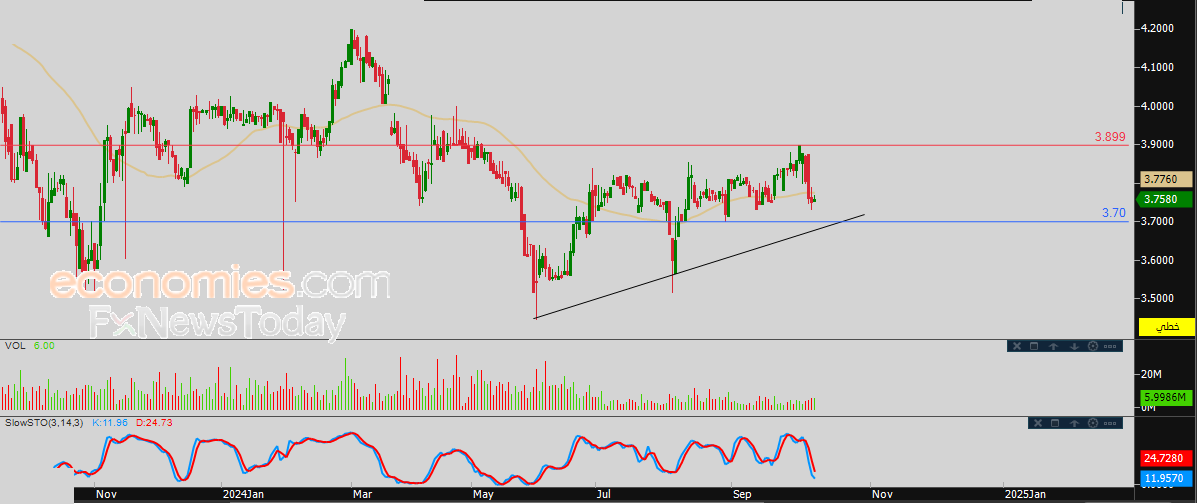Select the SlowSTO(3,14,3) indicator label
Image resolution: width=1197 pixels, height=504 pixels.
tap(45, 422)
